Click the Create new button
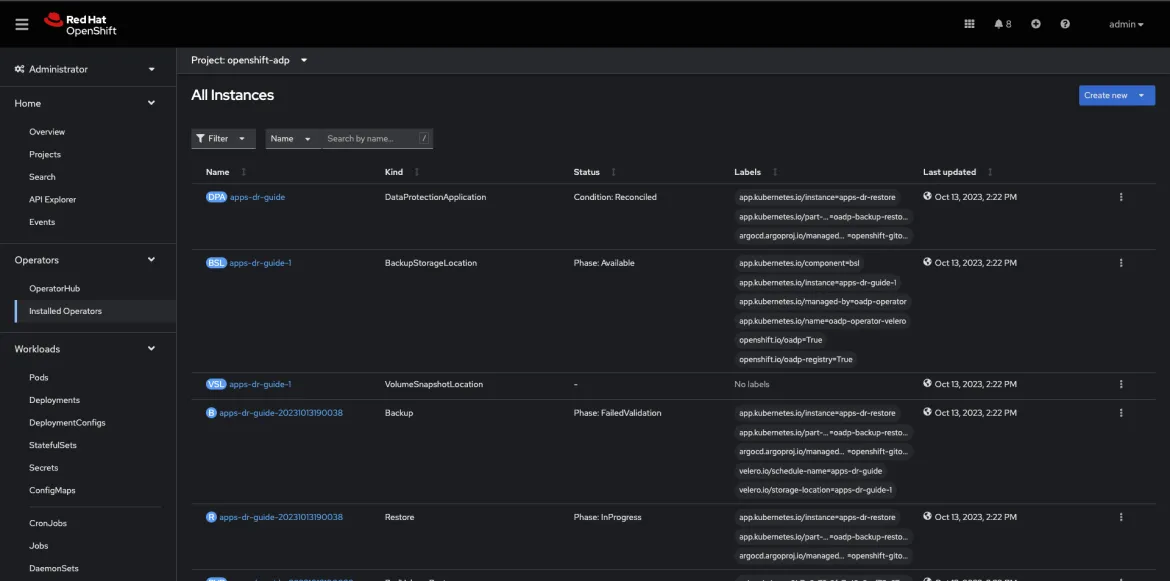Viewport: 1170px width, 581px height. pos(1105,95)
